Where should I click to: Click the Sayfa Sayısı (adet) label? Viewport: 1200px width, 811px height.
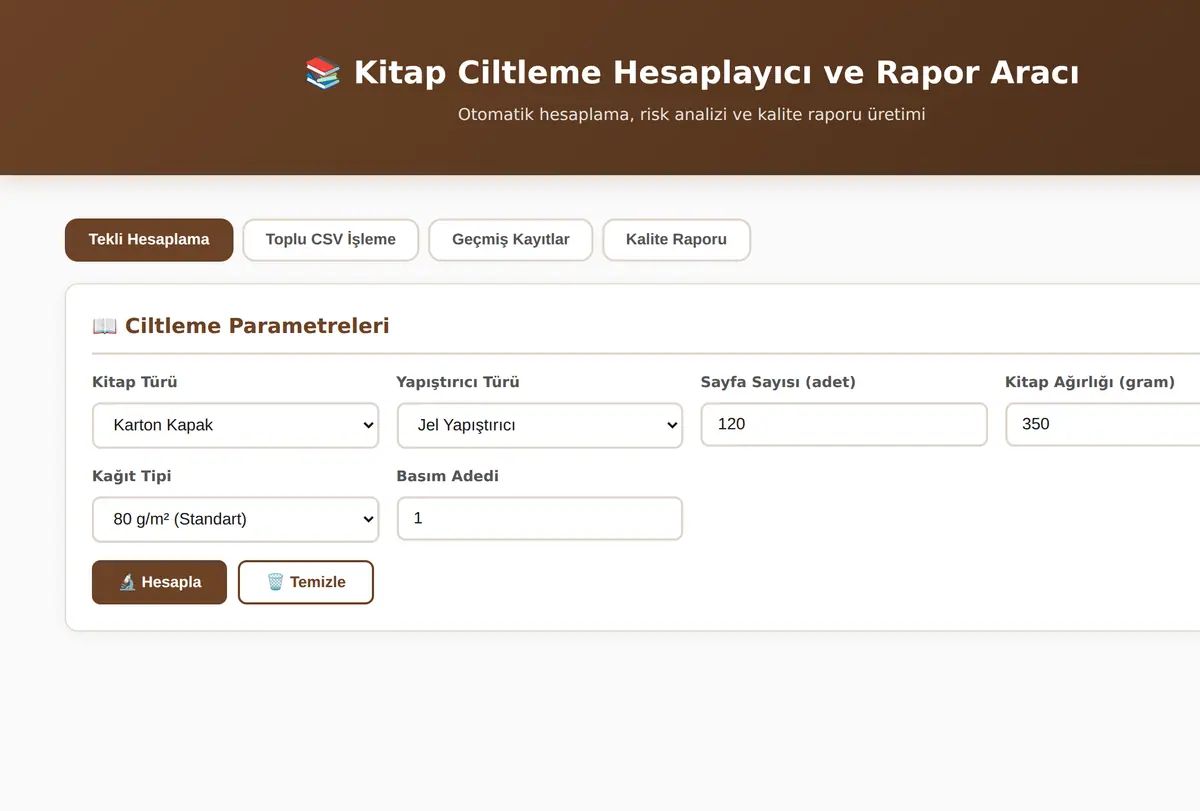point(778,382)
